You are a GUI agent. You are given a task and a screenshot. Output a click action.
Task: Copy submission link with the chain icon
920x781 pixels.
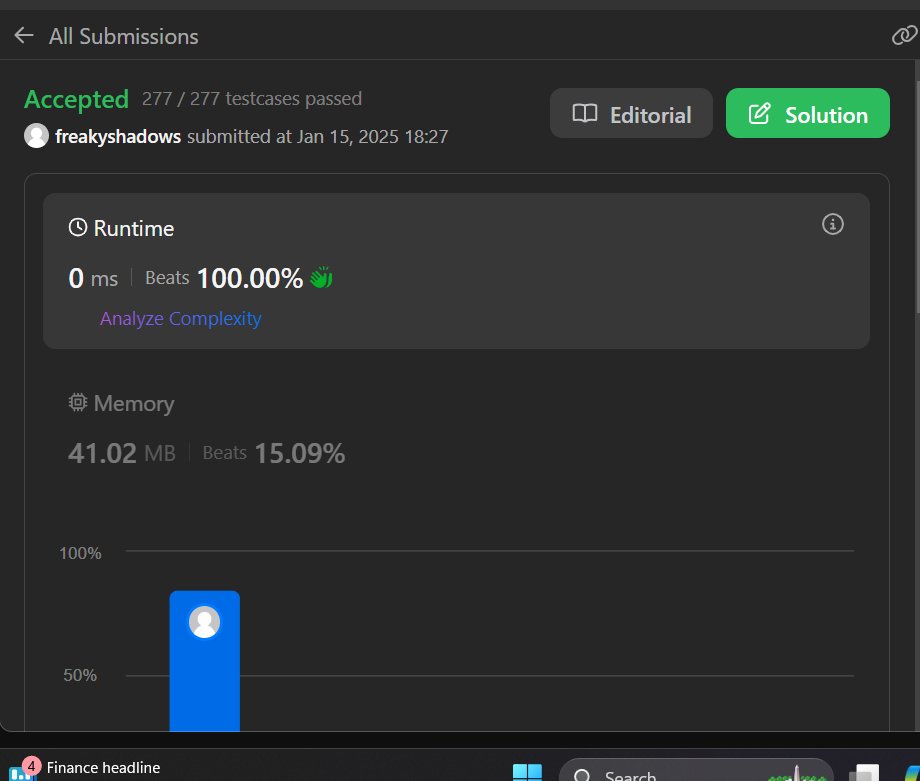tap(904, 36)
